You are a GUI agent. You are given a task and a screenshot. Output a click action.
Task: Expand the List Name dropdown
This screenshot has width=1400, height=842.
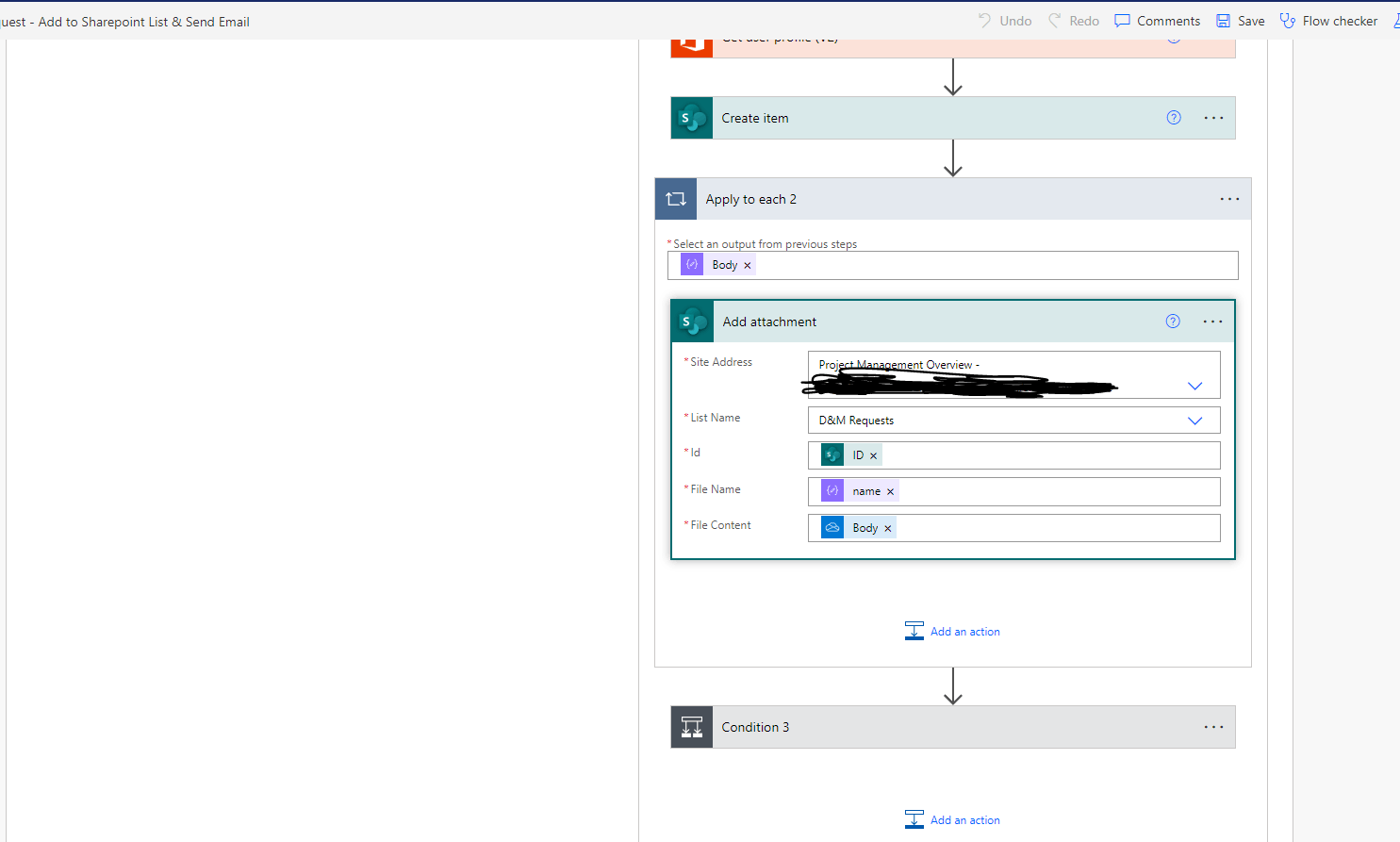coord(1194,421)
